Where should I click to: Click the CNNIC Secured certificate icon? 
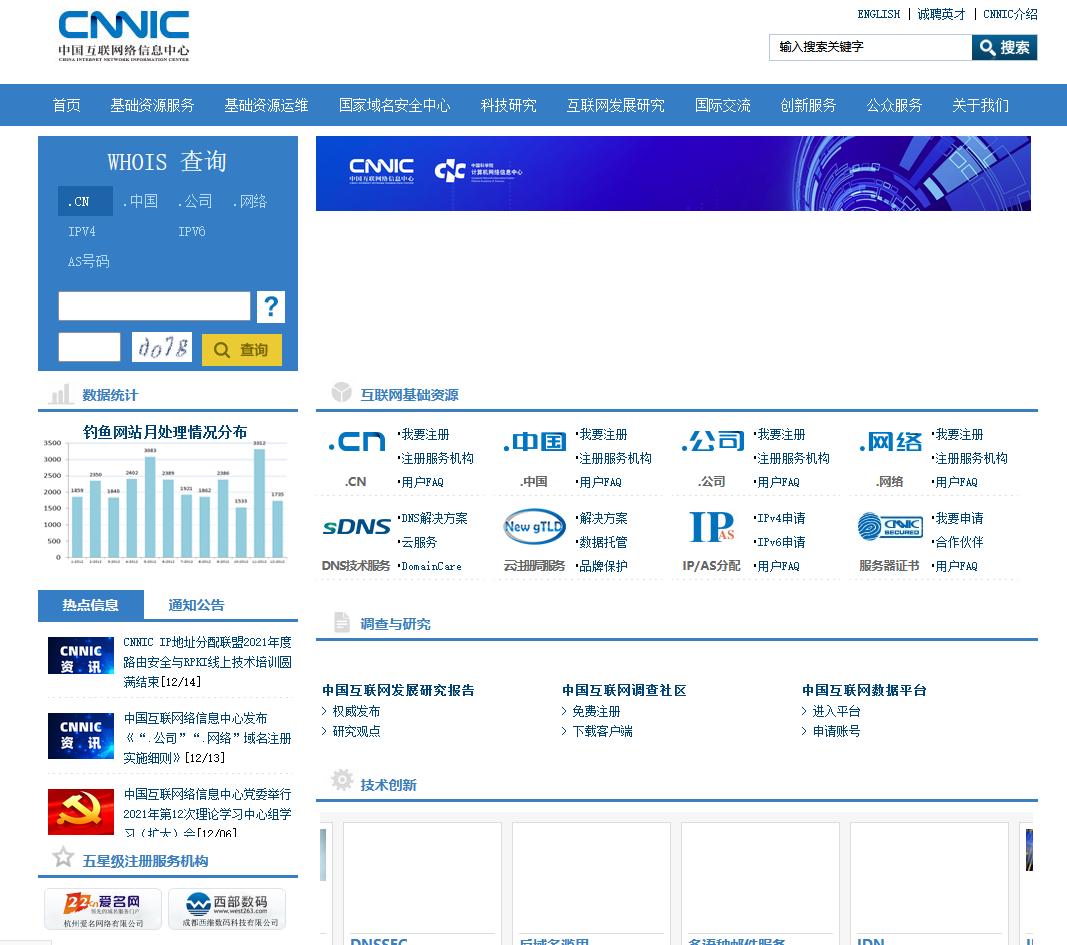click(x=889, y=526)
